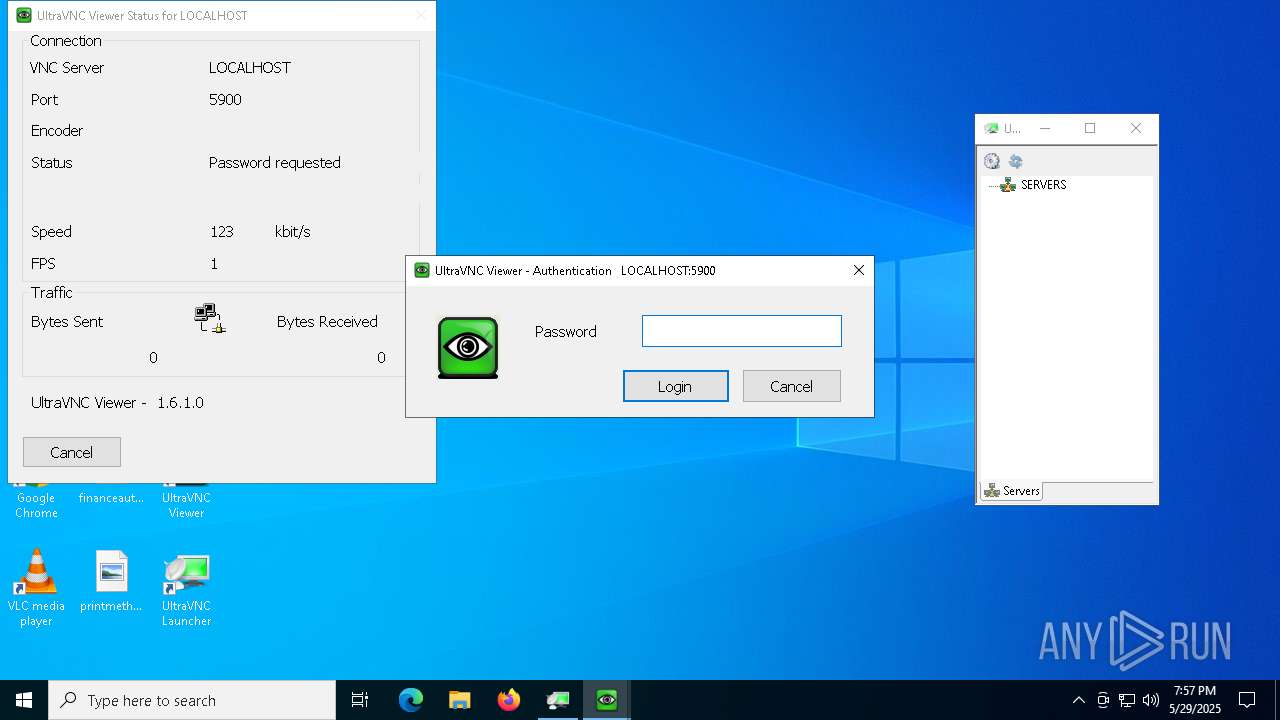Click the Viewer Status title bar icon
This screenshot has width=1280, height=720.
click(x=24, y=15)
